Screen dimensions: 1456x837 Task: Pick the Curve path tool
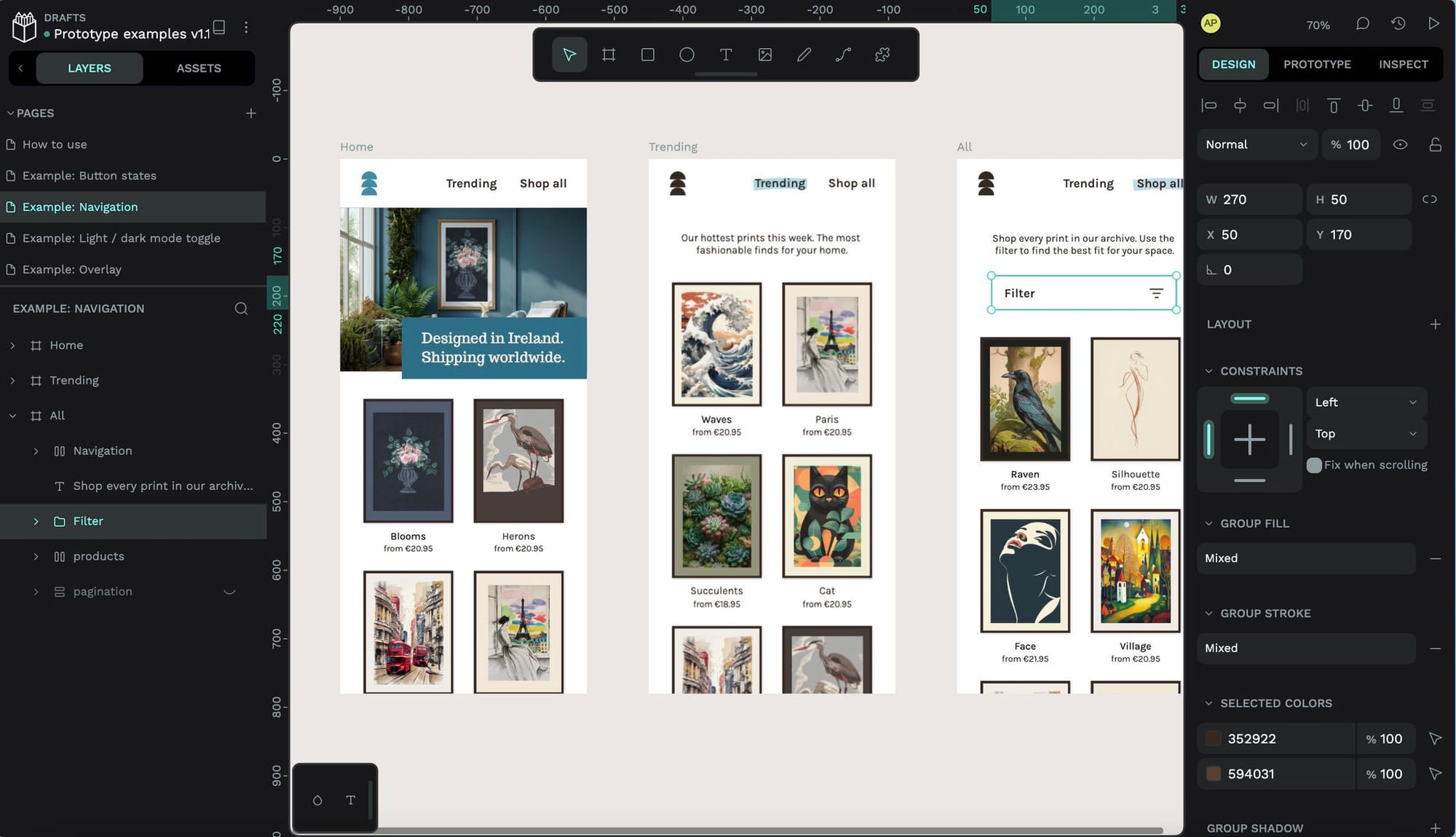(x=843, y=55)
